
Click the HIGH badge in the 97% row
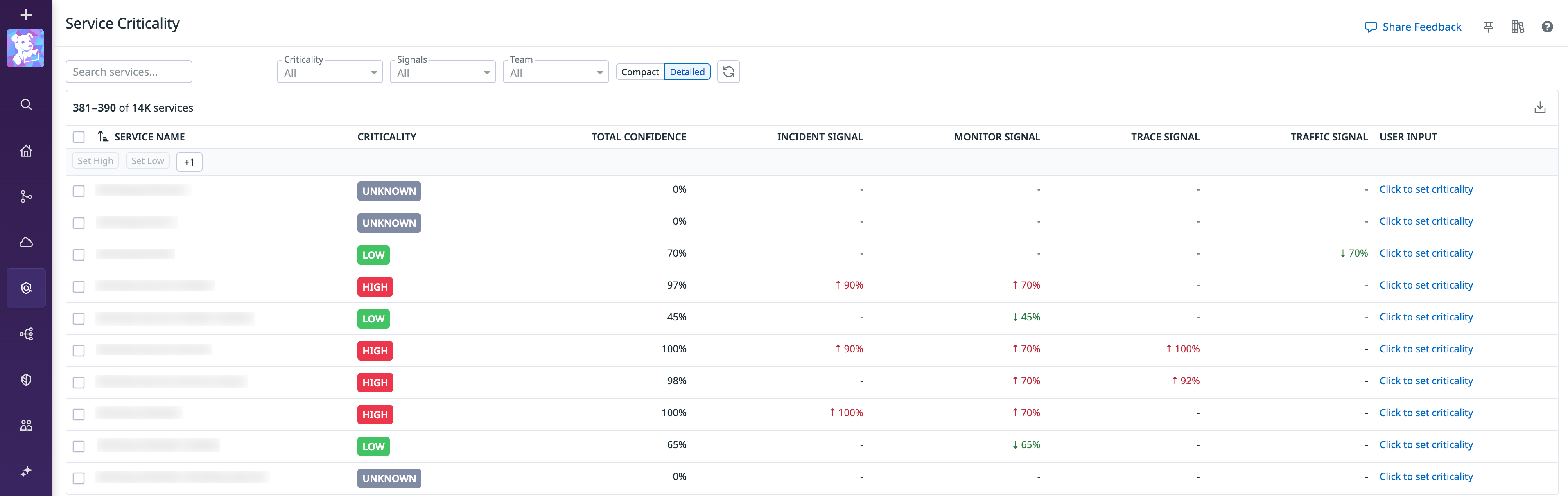pos(375,286)
